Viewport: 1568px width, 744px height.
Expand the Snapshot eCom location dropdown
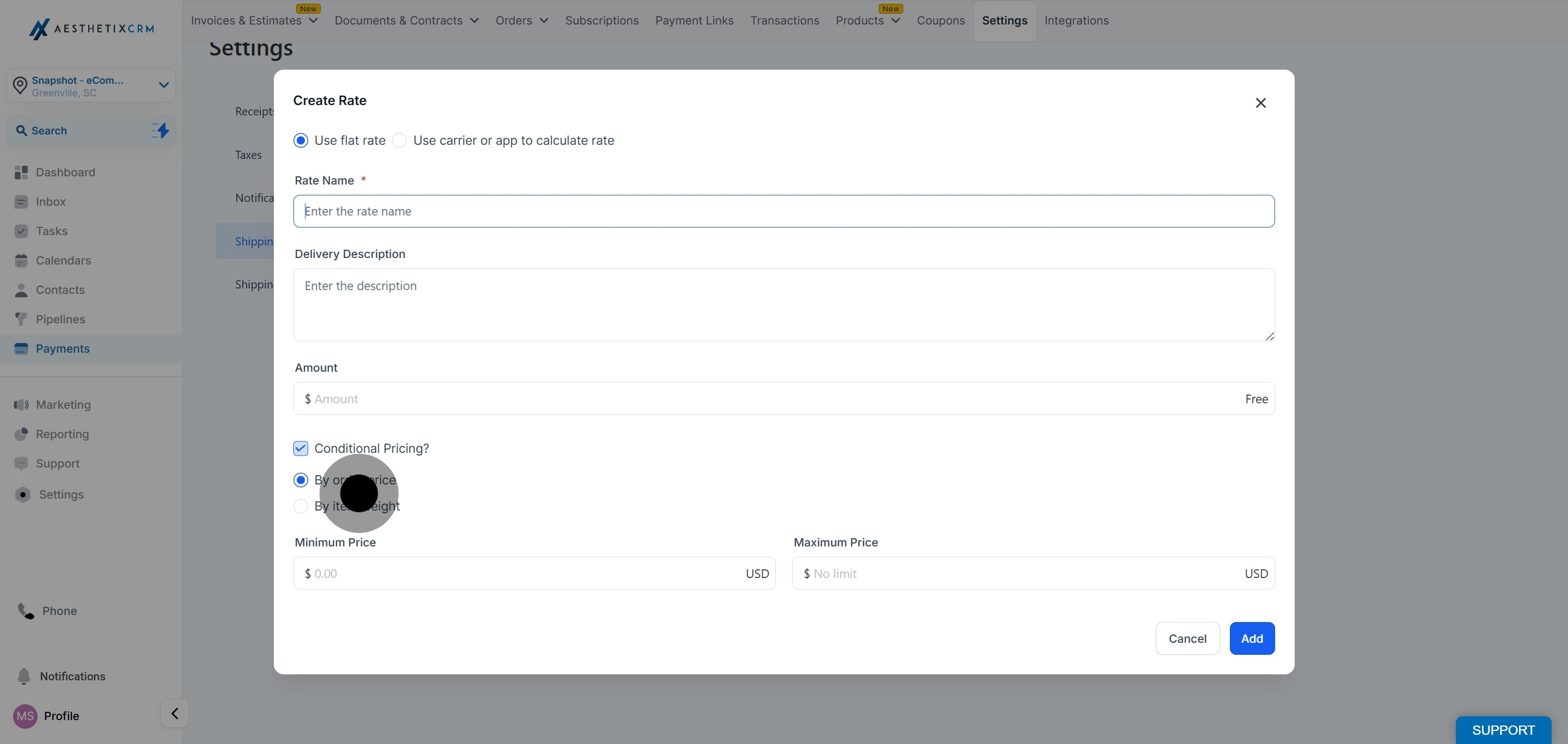click(x=163, y=85)
